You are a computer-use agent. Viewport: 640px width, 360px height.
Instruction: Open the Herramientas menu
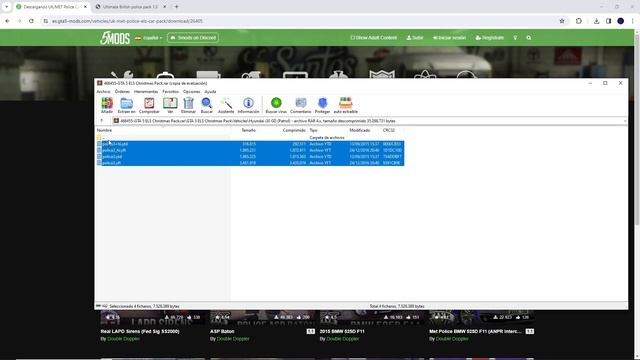click(146, 91)
